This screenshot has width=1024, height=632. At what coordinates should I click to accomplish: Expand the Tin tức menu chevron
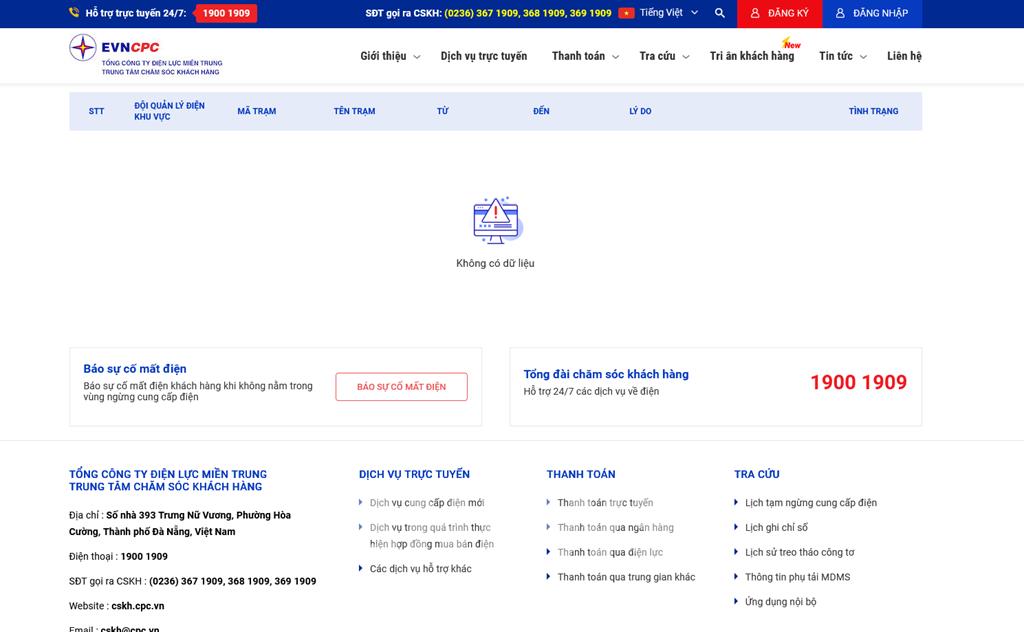click(863, 57)
